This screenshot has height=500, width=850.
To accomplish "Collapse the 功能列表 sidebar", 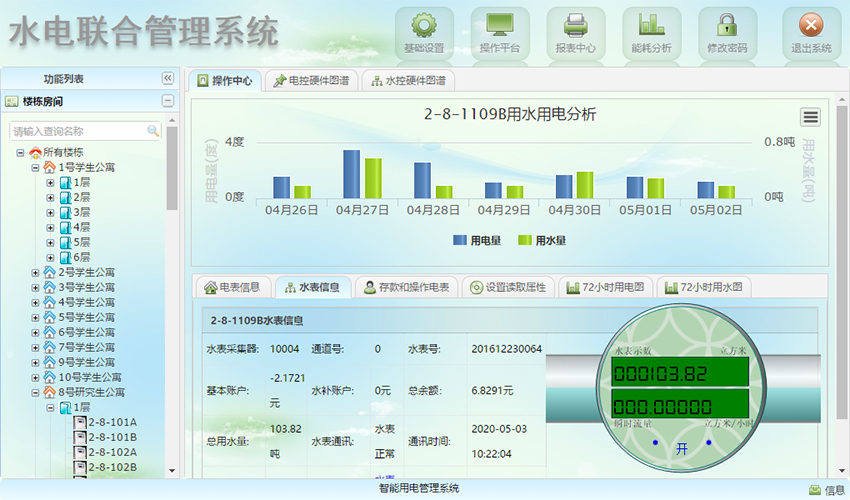I will point(167,79).
